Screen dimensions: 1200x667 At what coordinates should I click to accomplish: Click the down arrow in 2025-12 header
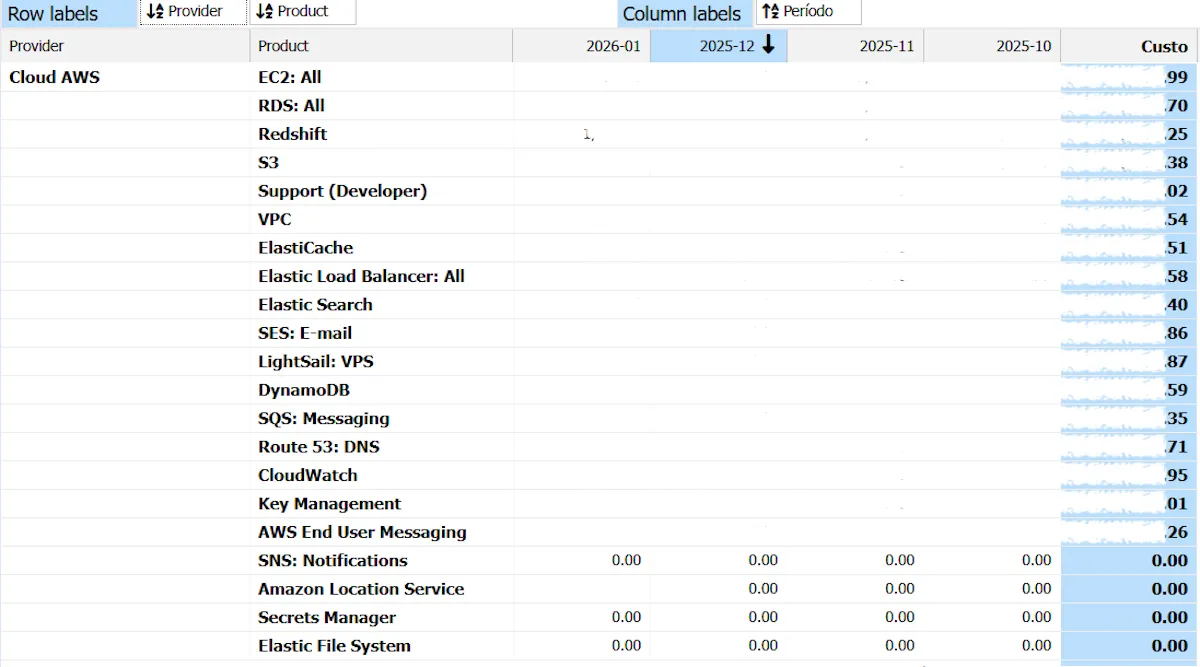[x=768, y=45]
